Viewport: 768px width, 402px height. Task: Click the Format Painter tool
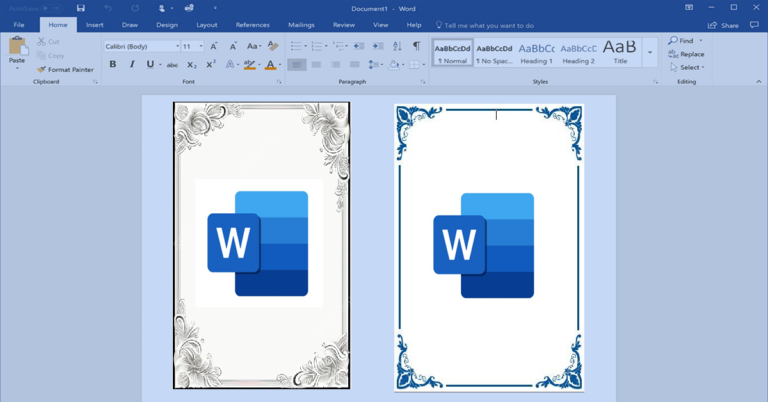tap(65, 70)
